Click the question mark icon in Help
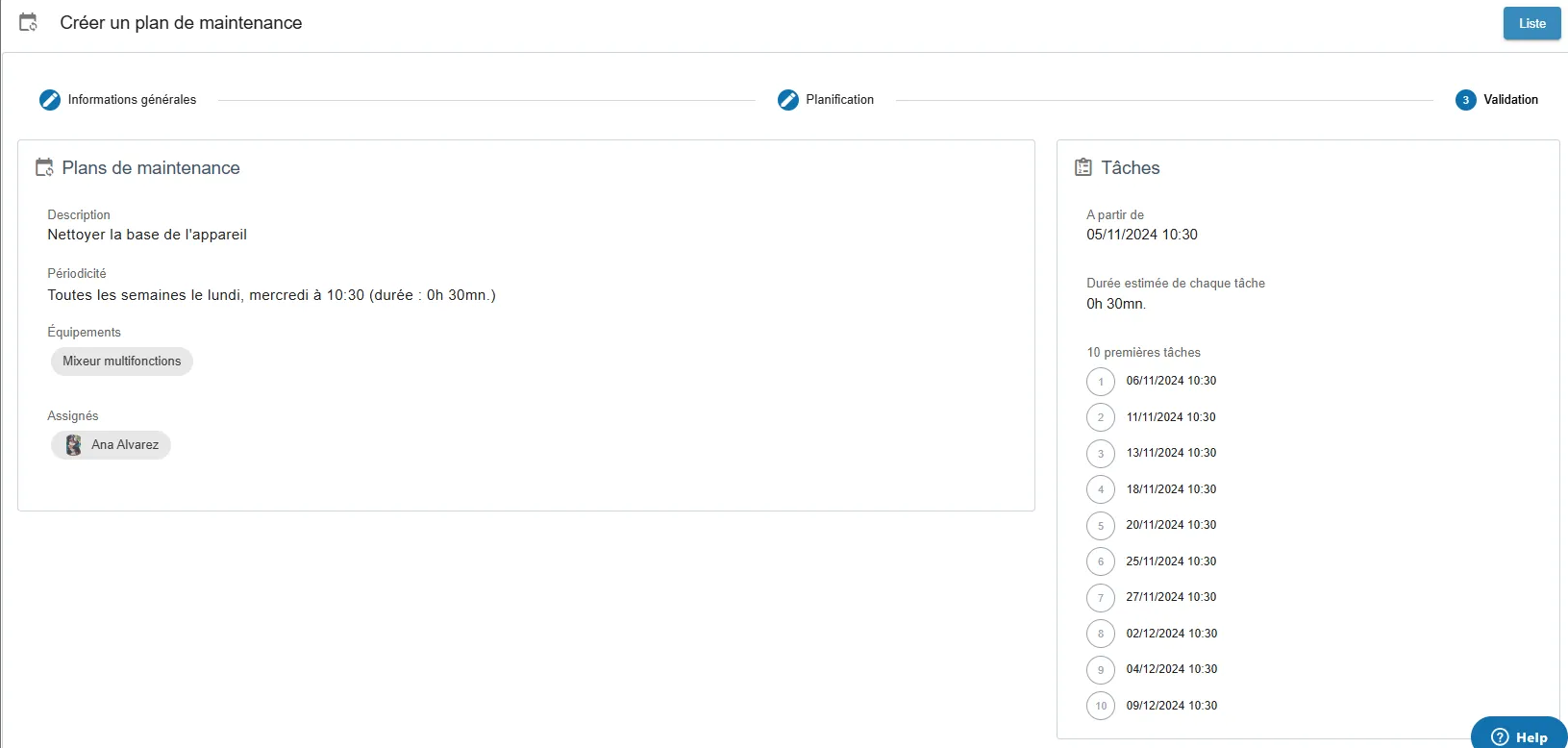The image size is (1568, 748). (x=1500, y=737)
